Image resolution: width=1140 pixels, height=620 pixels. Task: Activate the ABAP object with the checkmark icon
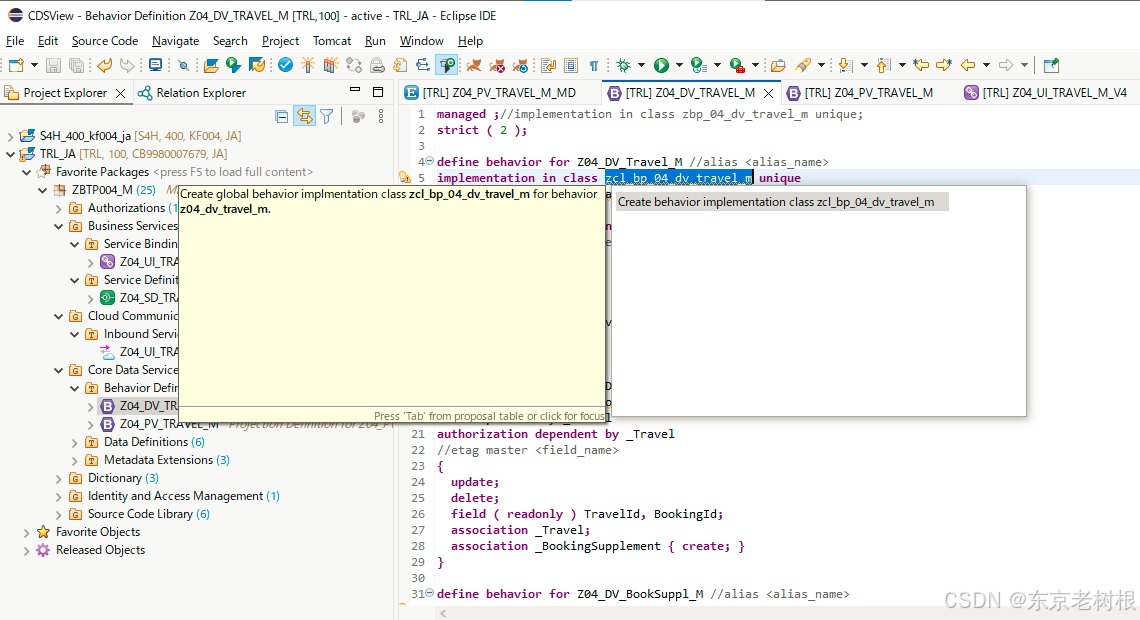pos(284,64)
